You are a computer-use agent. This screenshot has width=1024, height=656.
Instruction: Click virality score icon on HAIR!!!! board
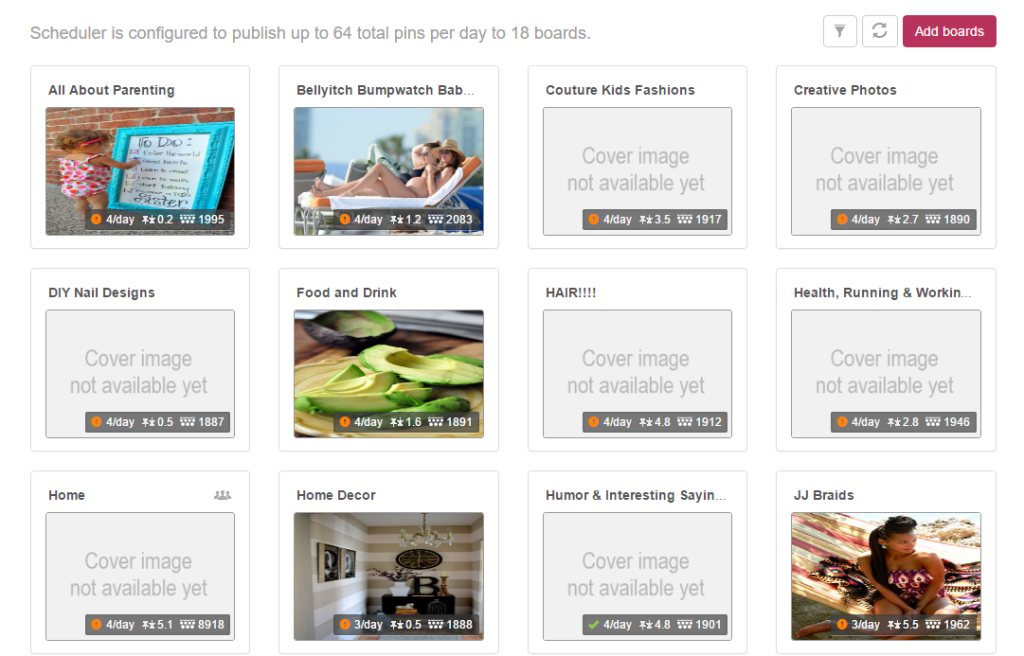click(645, 422)
